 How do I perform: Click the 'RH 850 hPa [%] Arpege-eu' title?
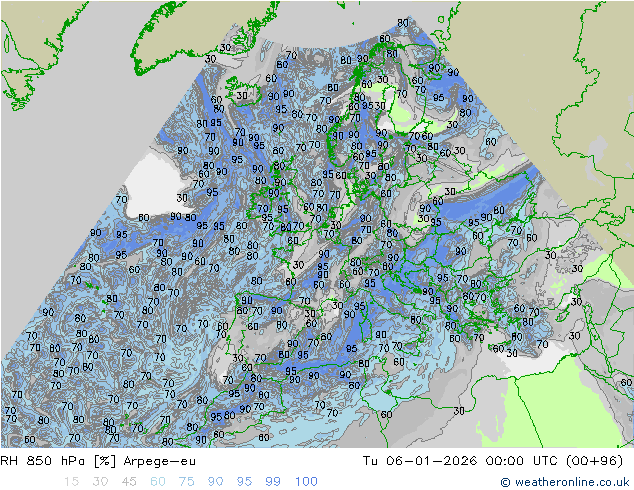(x=98, y=461)
